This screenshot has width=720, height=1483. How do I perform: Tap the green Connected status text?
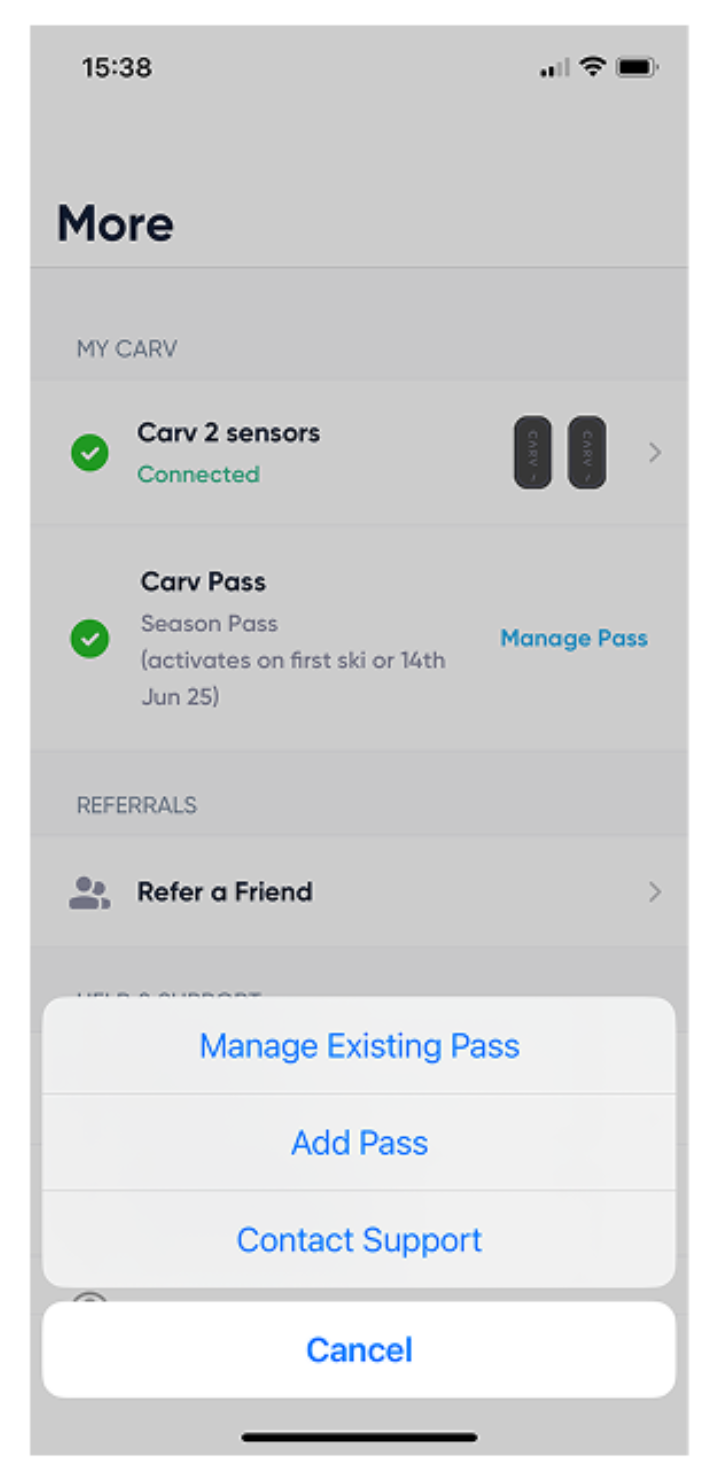198,474
